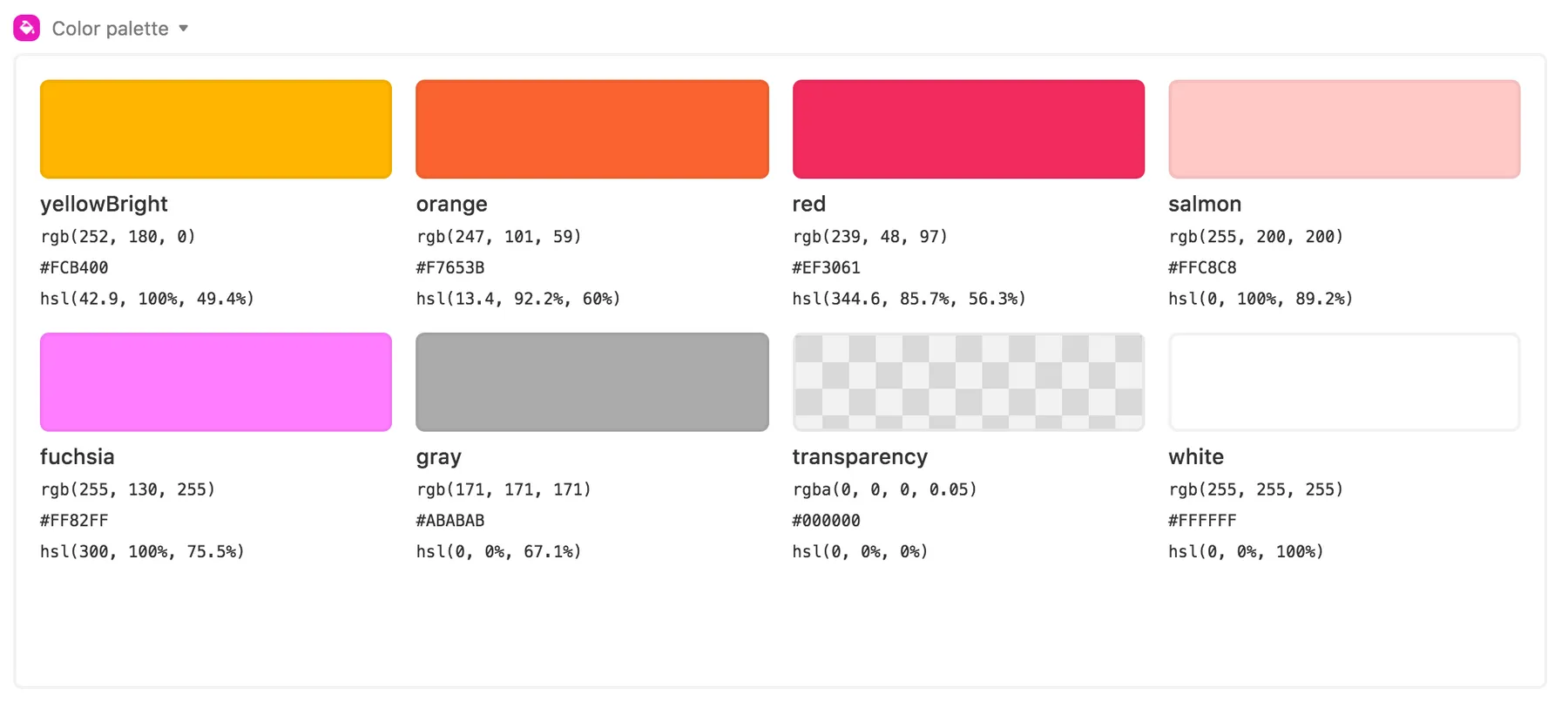
Task: Click the orange rgb(247, 101, 59) value
Action: pos(498,236)
